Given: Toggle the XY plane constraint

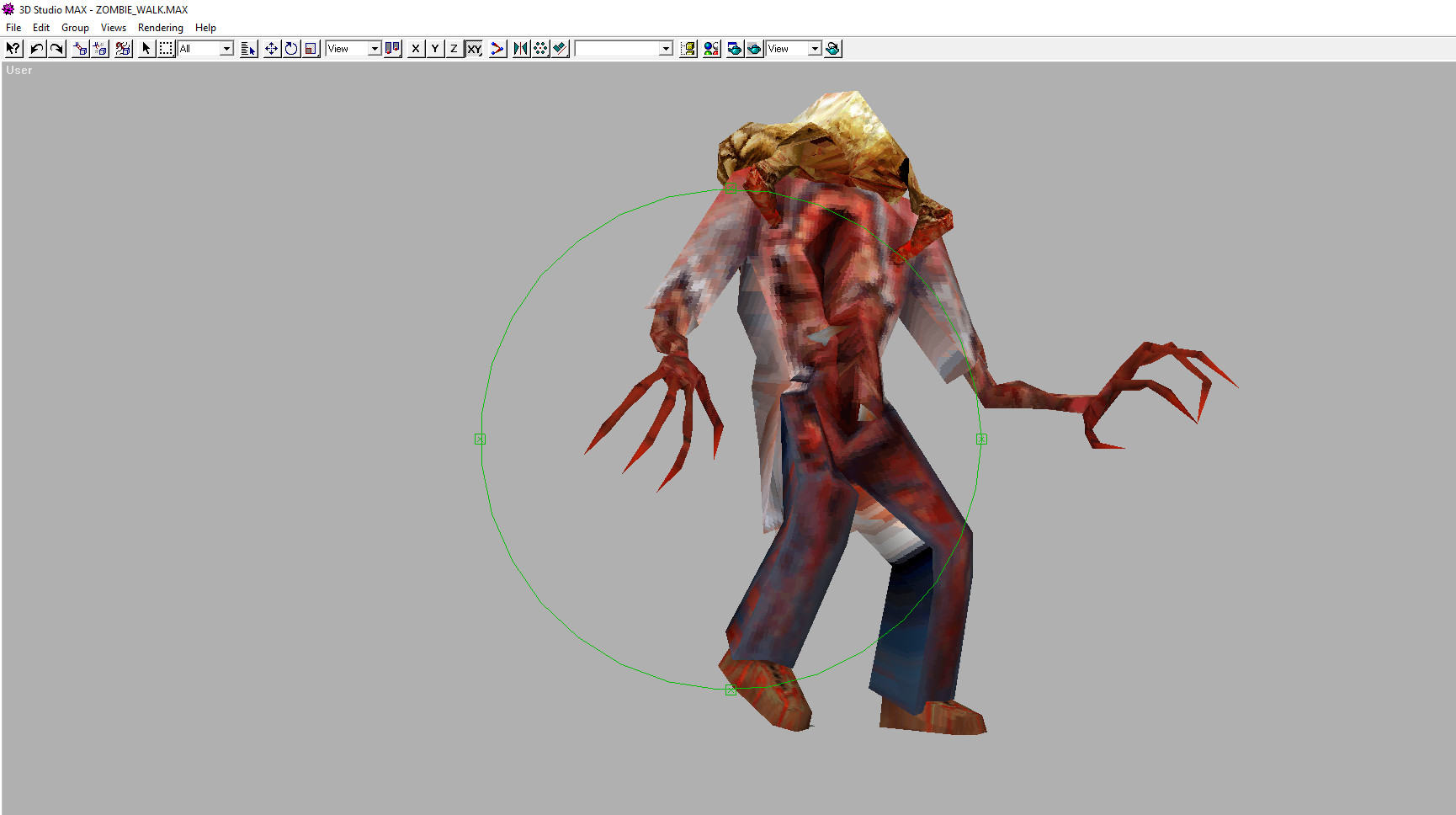Looking at the screenshot, I should click(474, 48).
